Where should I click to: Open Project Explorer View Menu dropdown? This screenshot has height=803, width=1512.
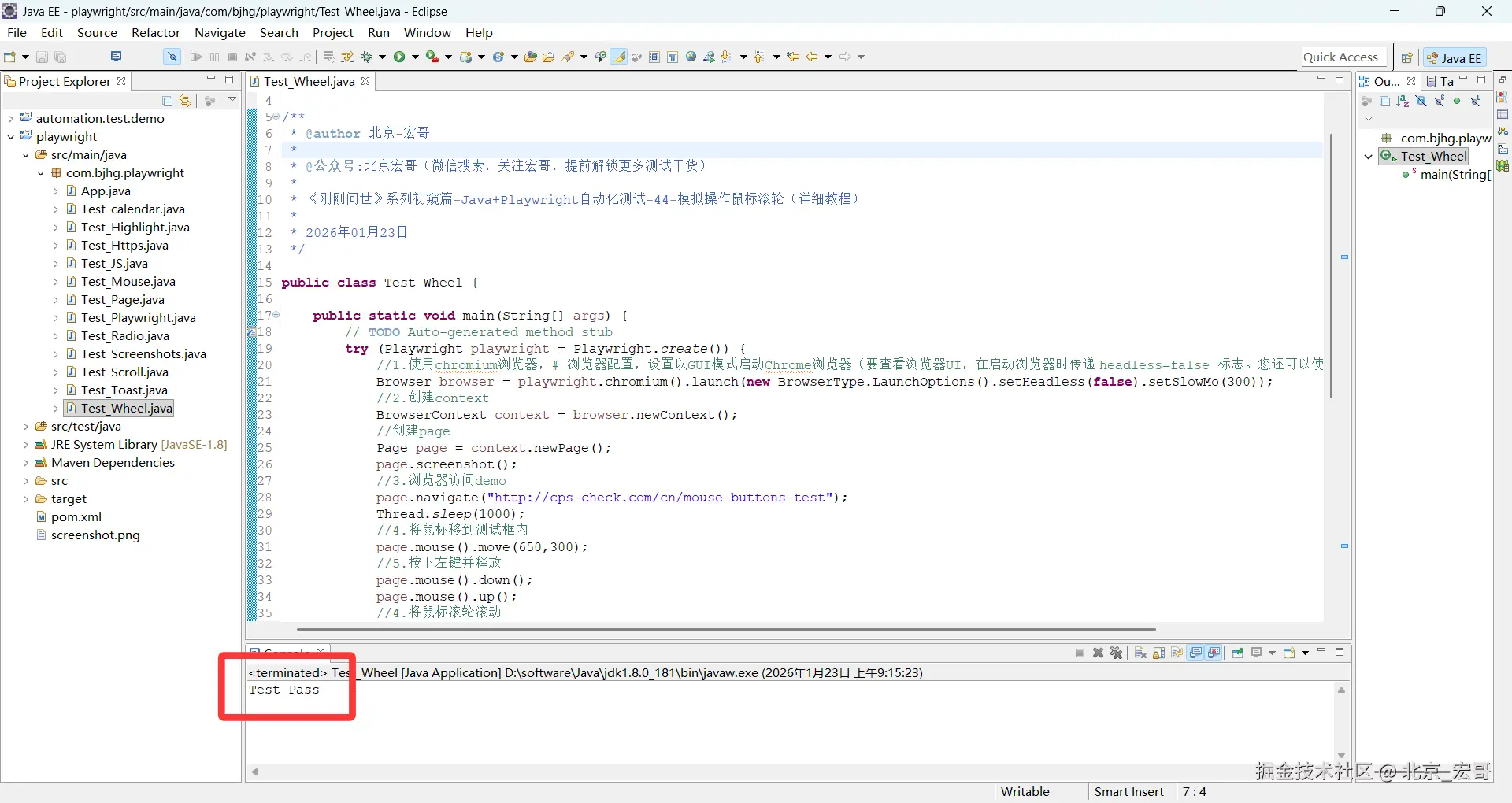[232, 100]
